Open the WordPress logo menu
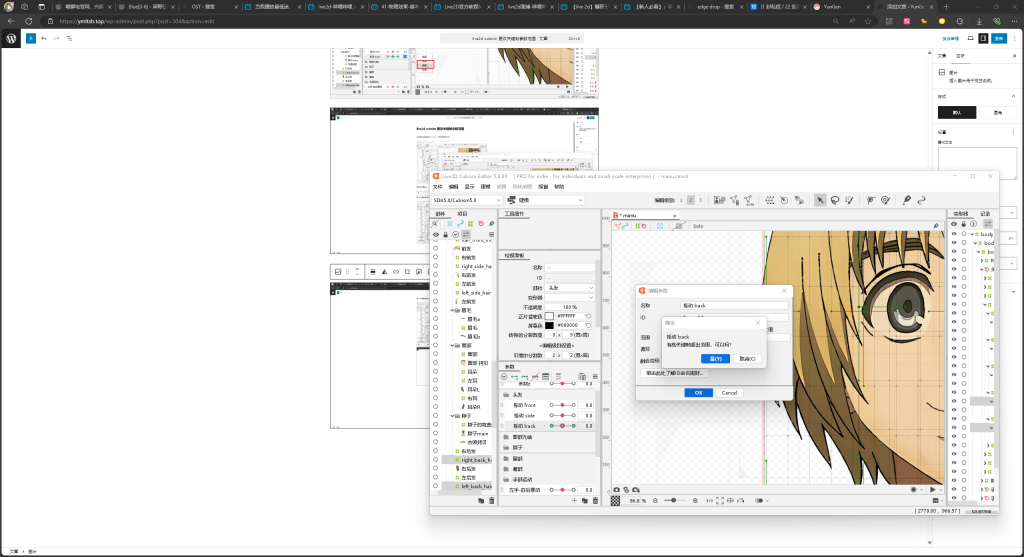 pyautogui.click(x=11, y=39)
